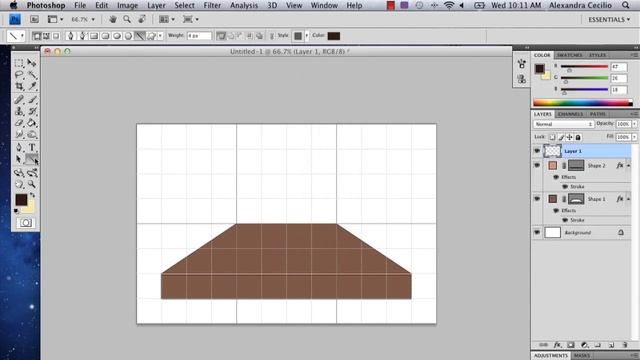Select the Magic Wand tool
This screenshot has height=360, width=640.
coord(32,75)
